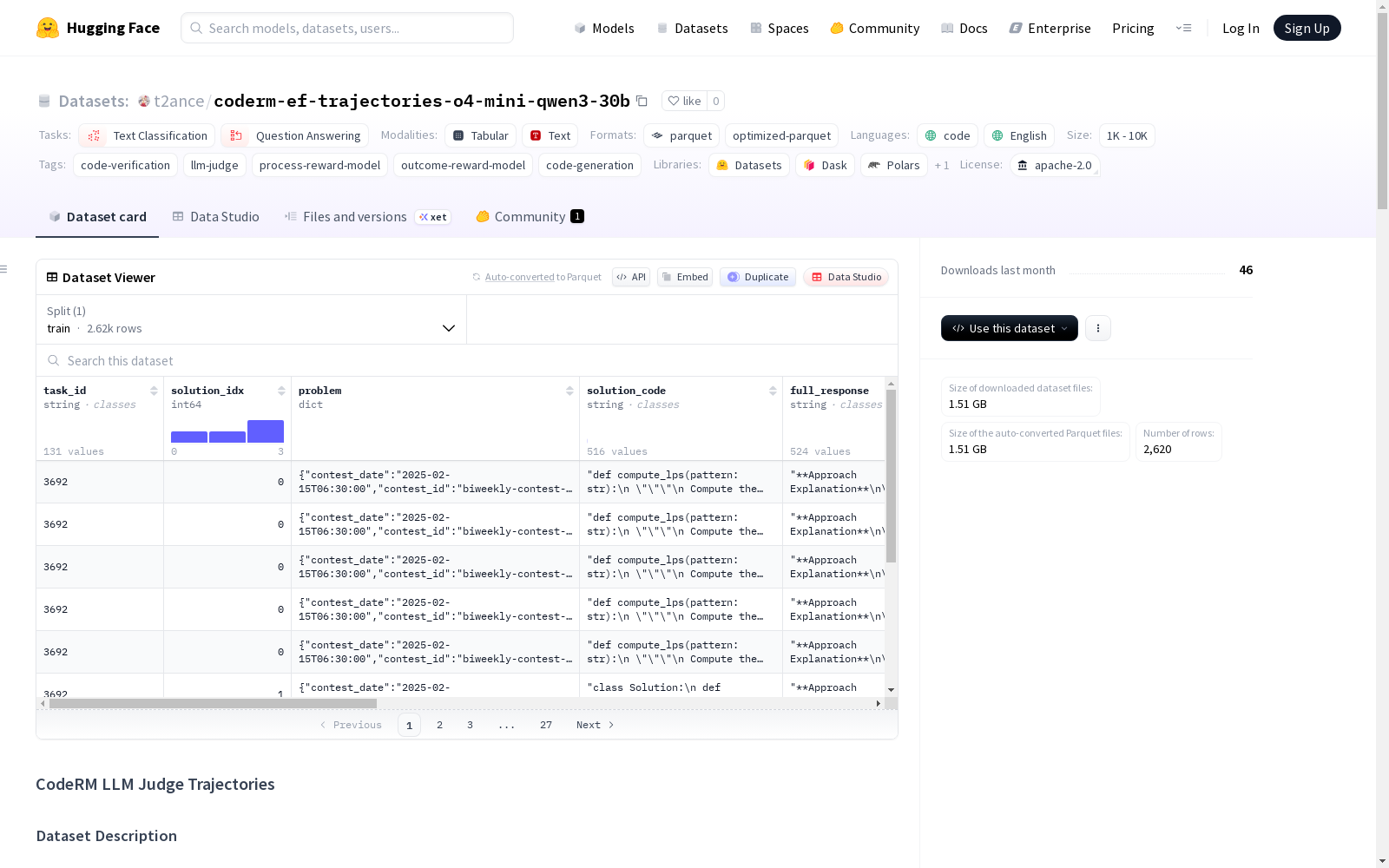
Task: Click Next page in pagination
Action: (x=596, y=725)
